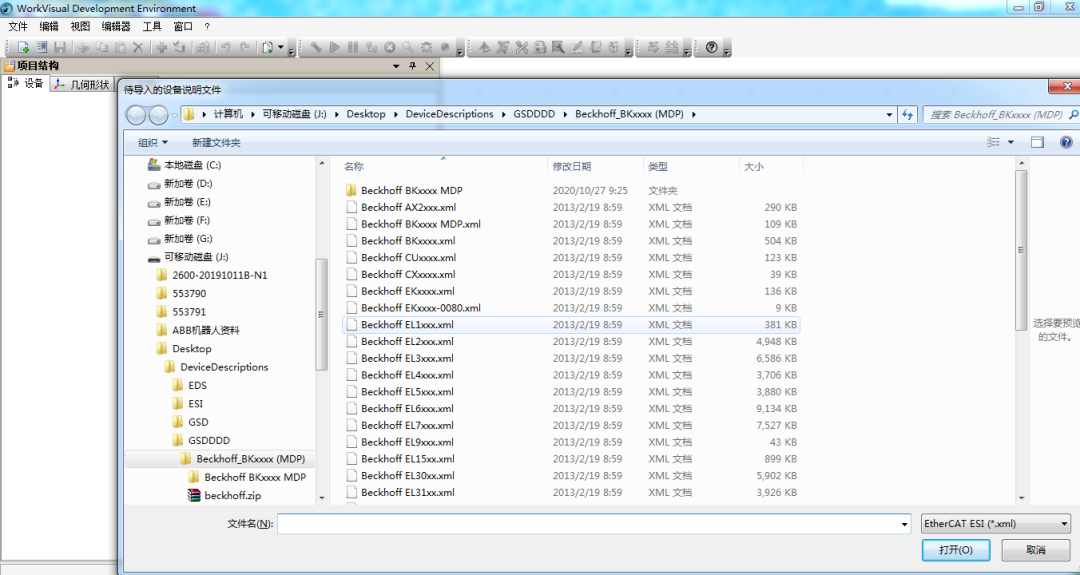
Task: Open the address bar history dropdown arrow
Action: [x=889, y=115]
